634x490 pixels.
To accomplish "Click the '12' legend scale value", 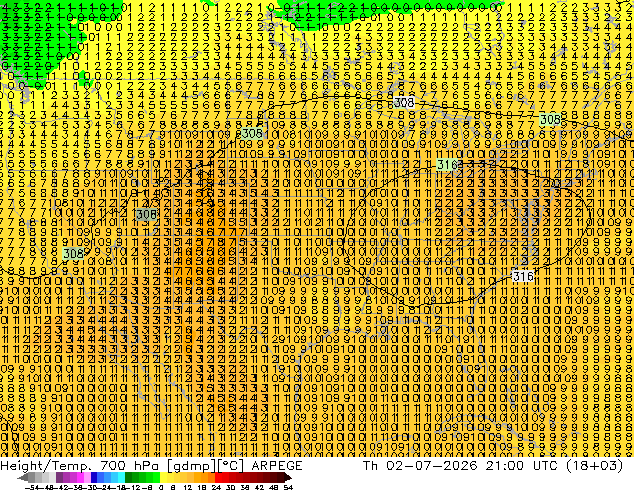I will coord(188,488).
